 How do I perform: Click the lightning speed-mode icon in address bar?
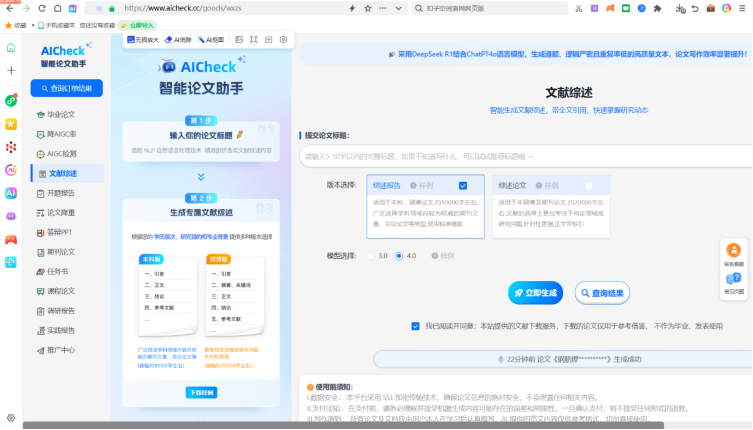[352, 8]
